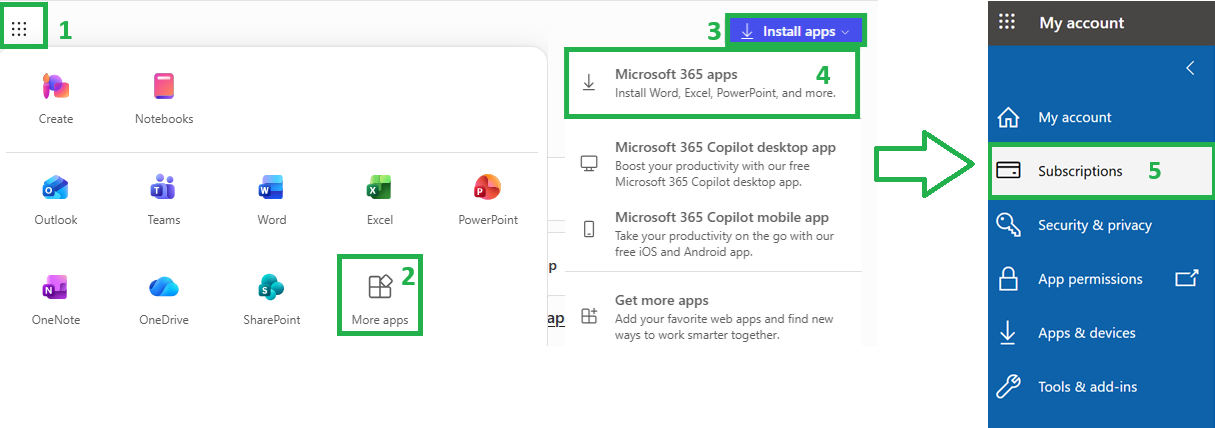The width and height of the screenshot is (1215, 428).
Task: Click the download icon for Apps & devices
Action: 1008,333
